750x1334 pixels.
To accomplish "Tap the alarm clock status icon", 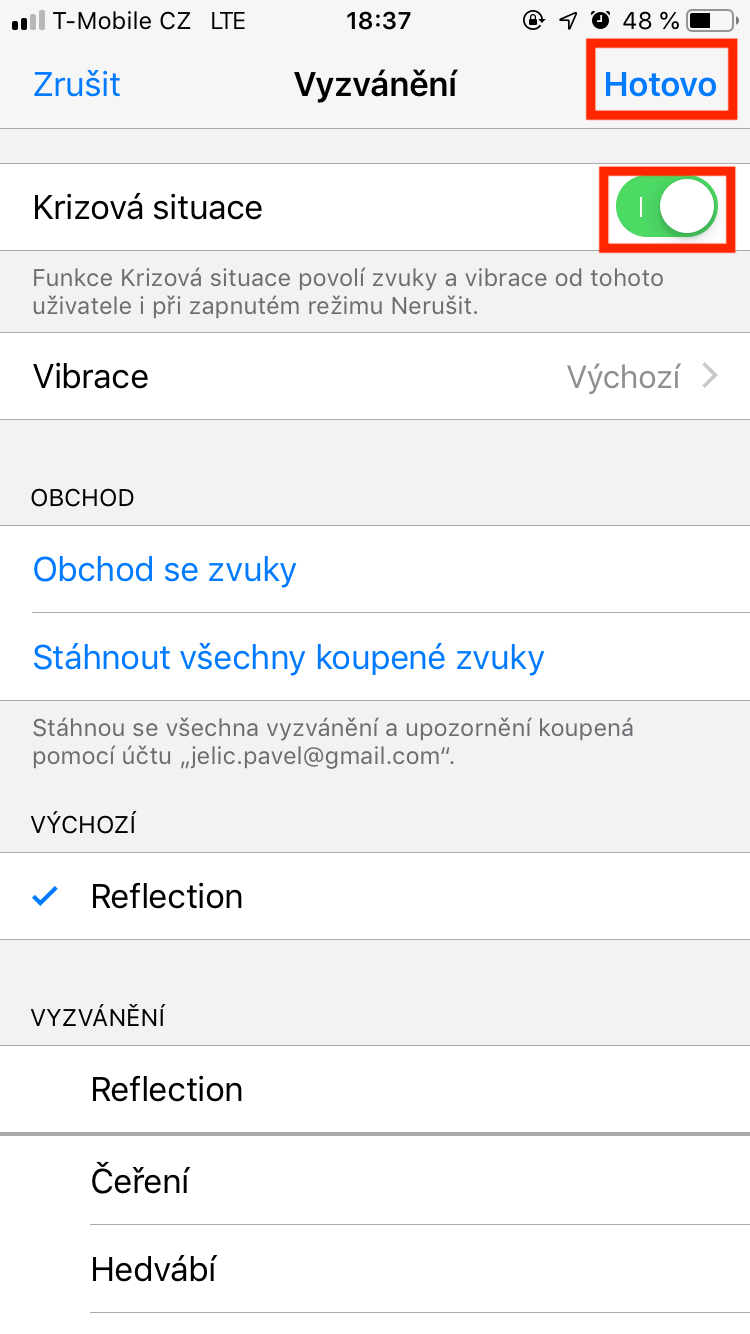I will point(601,21).
